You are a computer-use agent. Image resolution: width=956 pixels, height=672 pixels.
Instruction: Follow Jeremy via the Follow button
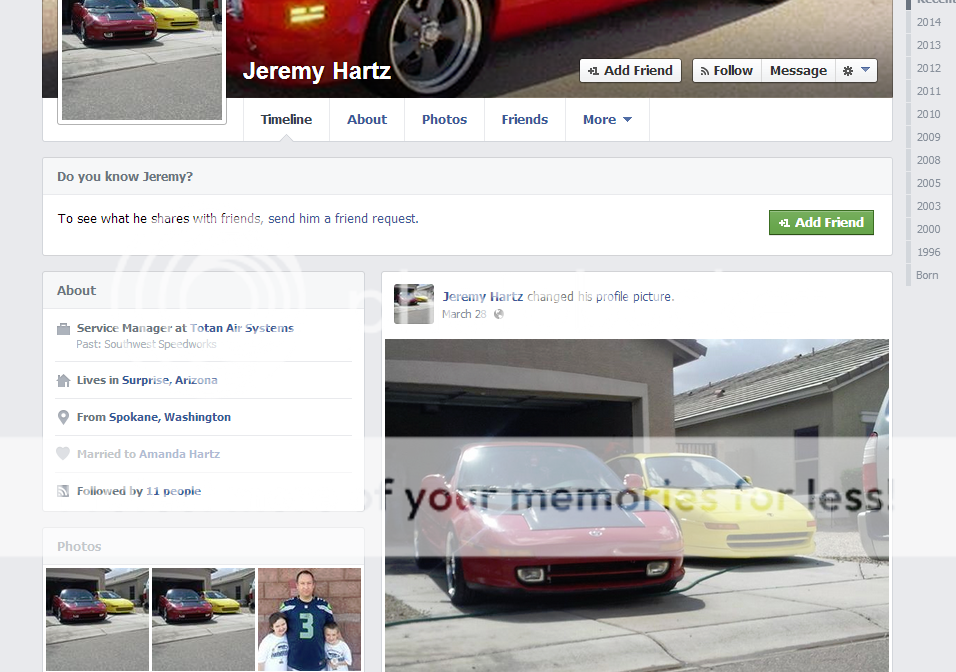pyautogui.click(x=726, y=70)
